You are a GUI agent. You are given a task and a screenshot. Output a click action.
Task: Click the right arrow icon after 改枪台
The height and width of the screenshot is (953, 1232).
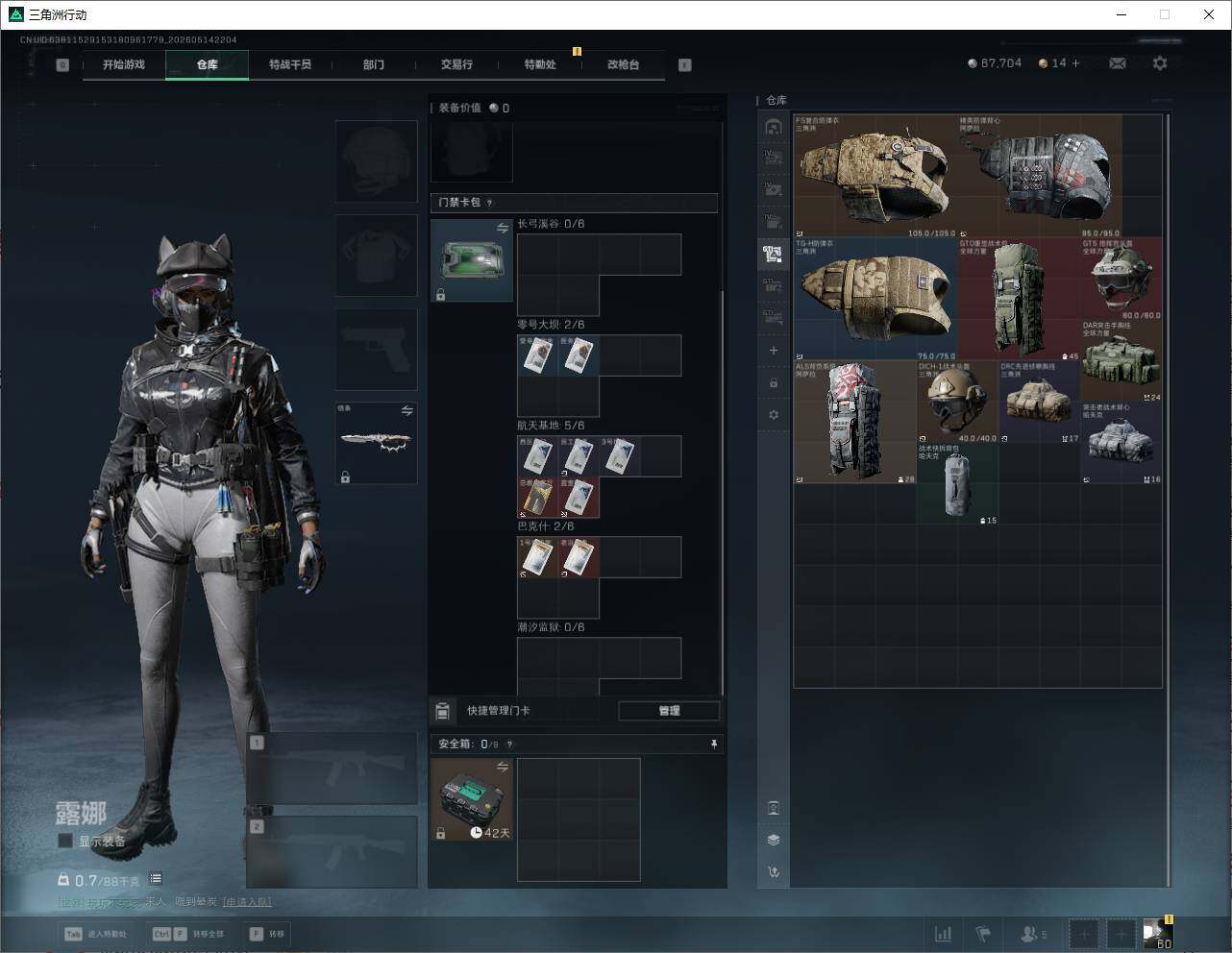click(685, 65)
